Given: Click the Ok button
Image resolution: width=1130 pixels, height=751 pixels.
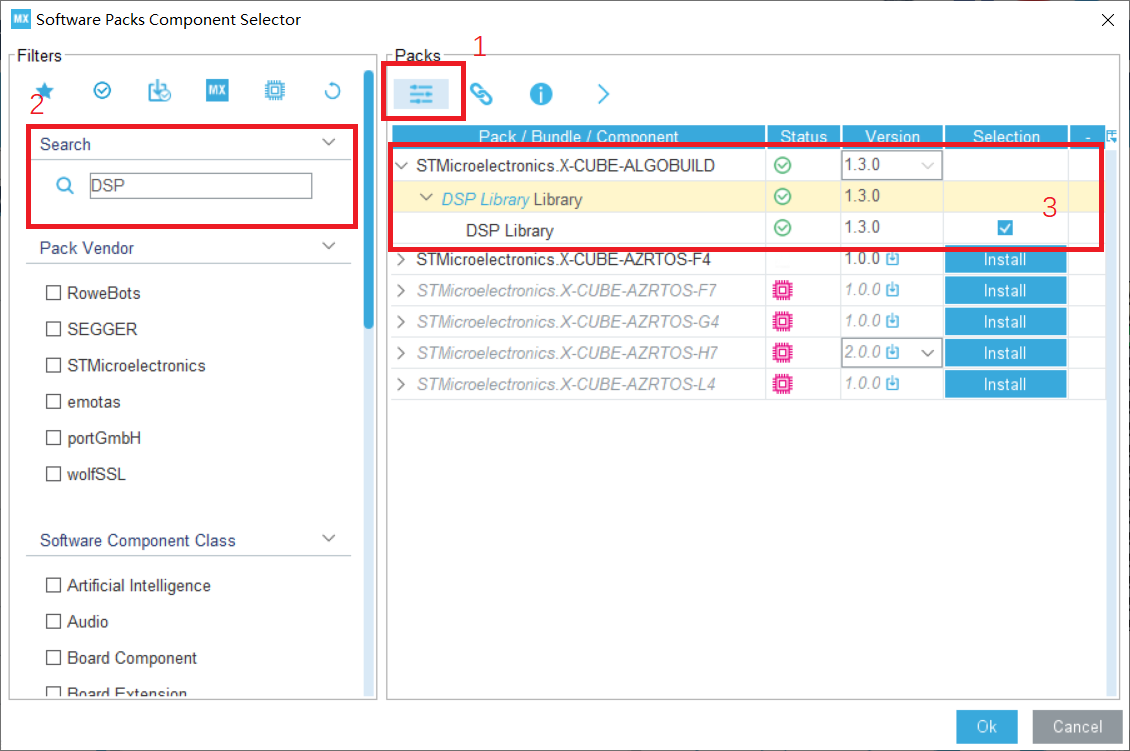Looking at the screenshot, I should (x=986, y=727).
